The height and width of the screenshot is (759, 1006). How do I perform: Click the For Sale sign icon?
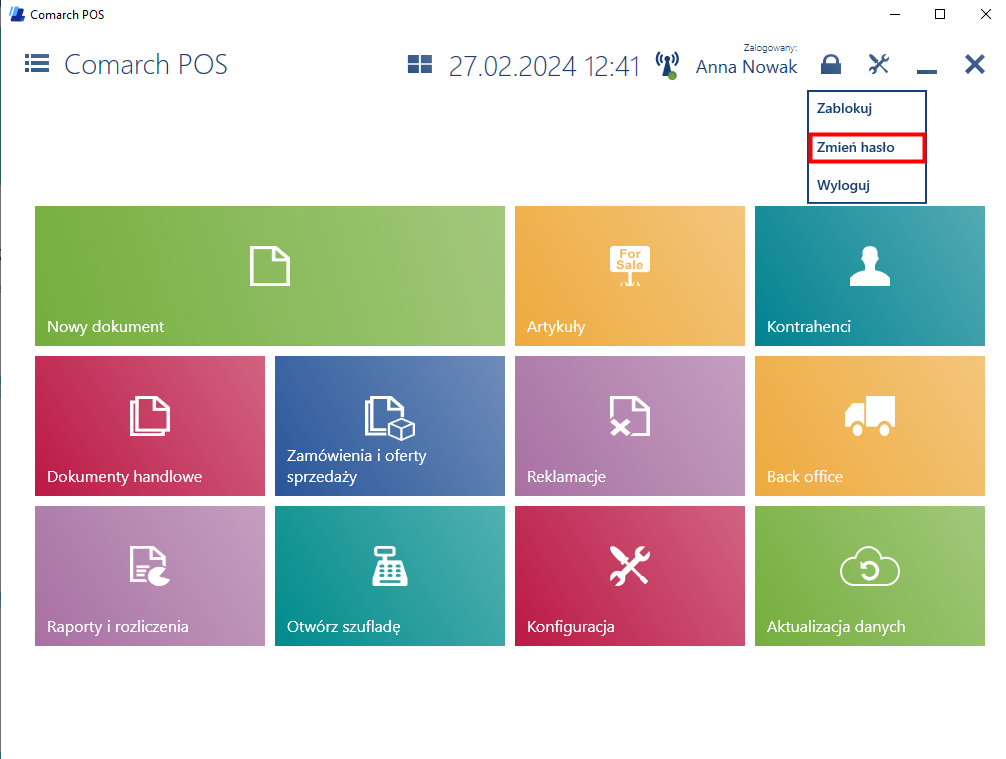pos(630,266)
